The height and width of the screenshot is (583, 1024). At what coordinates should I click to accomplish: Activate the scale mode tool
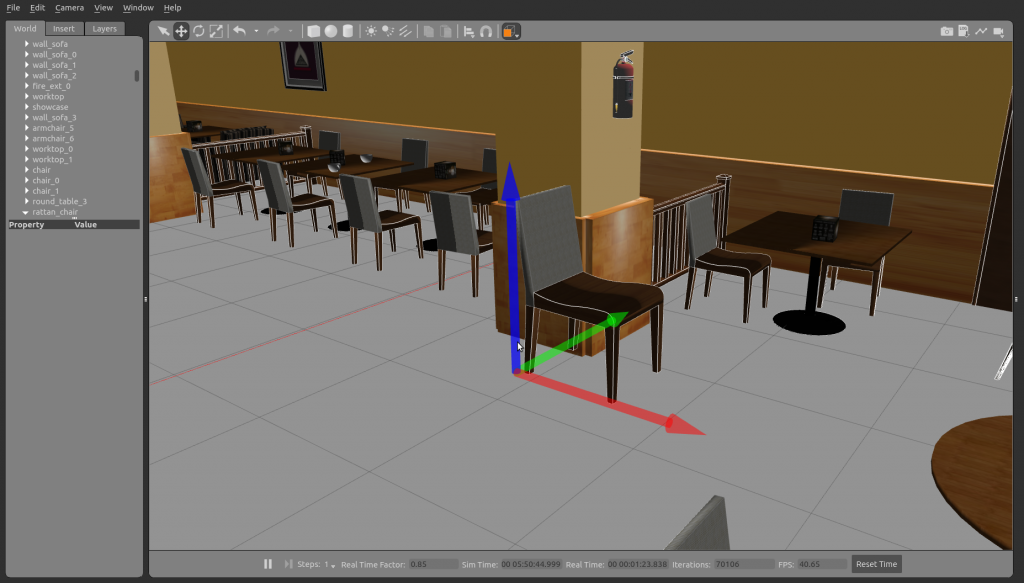[216, 31]
